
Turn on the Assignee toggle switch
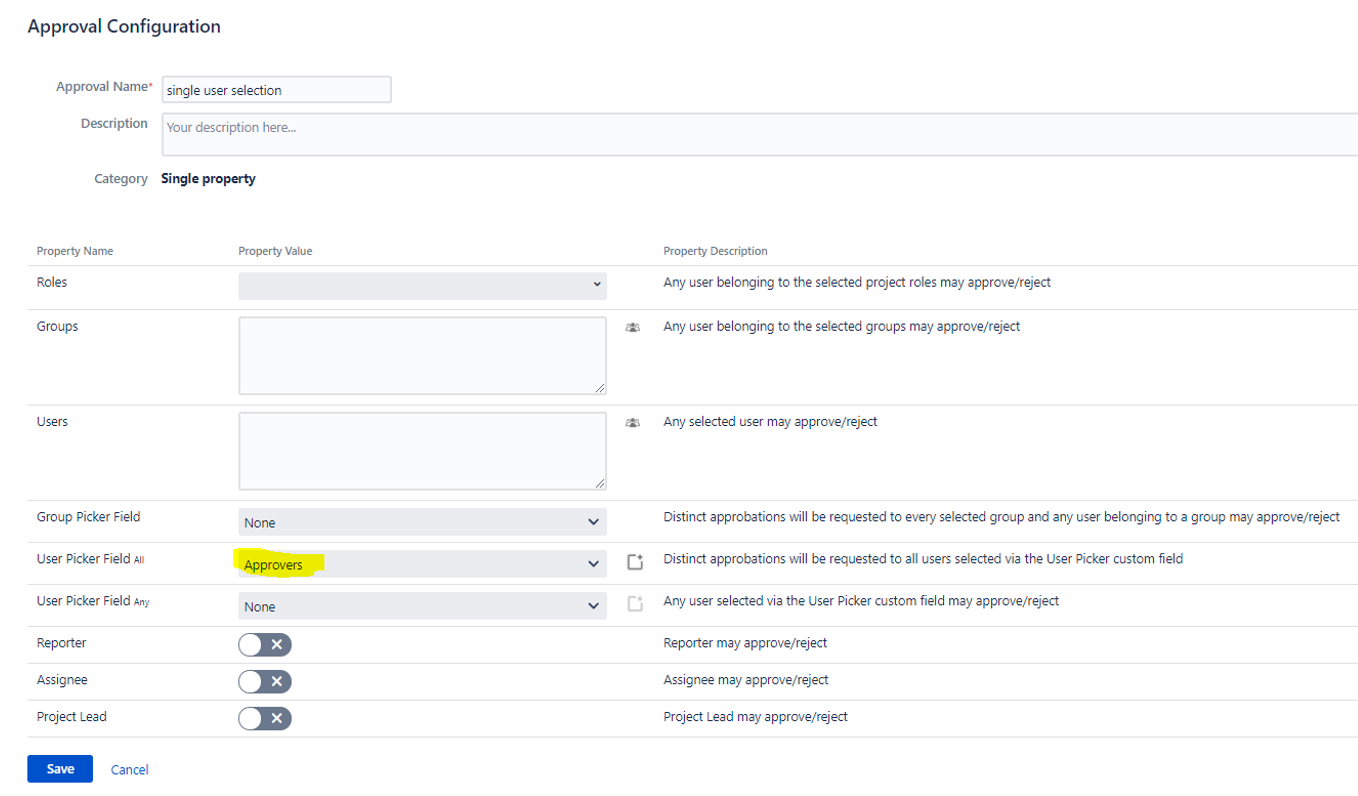(265, 681)
